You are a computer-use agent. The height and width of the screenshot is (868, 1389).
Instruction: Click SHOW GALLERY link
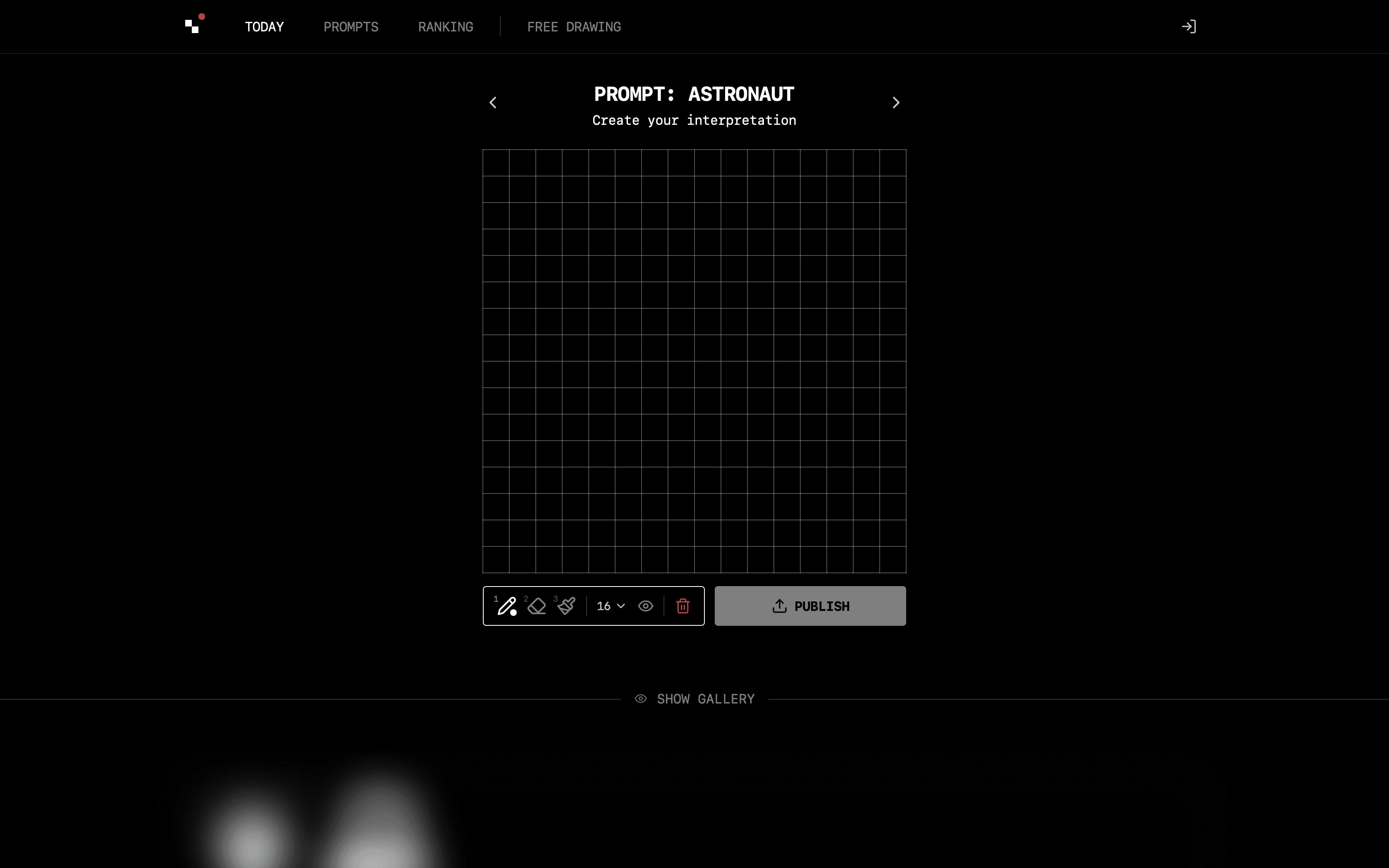705,699
